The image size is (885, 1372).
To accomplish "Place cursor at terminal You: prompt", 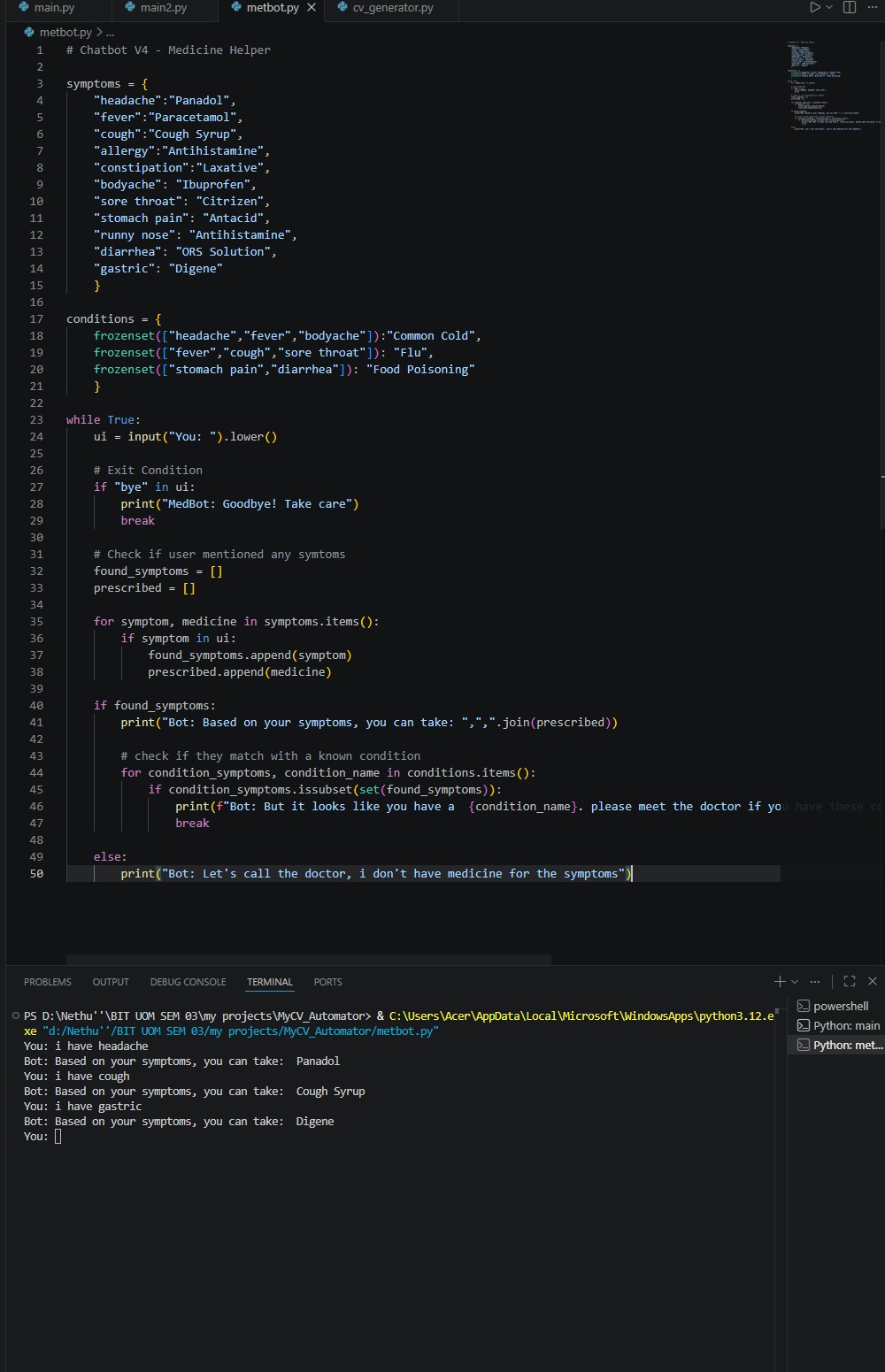I will tap(58, 1137).
